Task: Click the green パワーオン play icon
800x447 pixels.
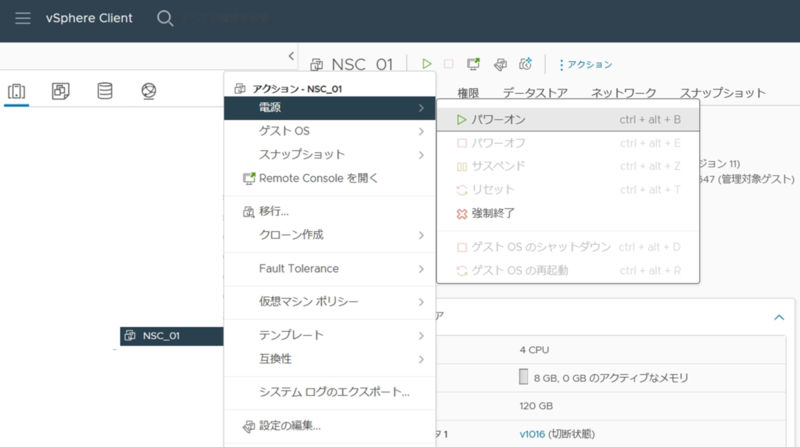Action: [461, 119]
